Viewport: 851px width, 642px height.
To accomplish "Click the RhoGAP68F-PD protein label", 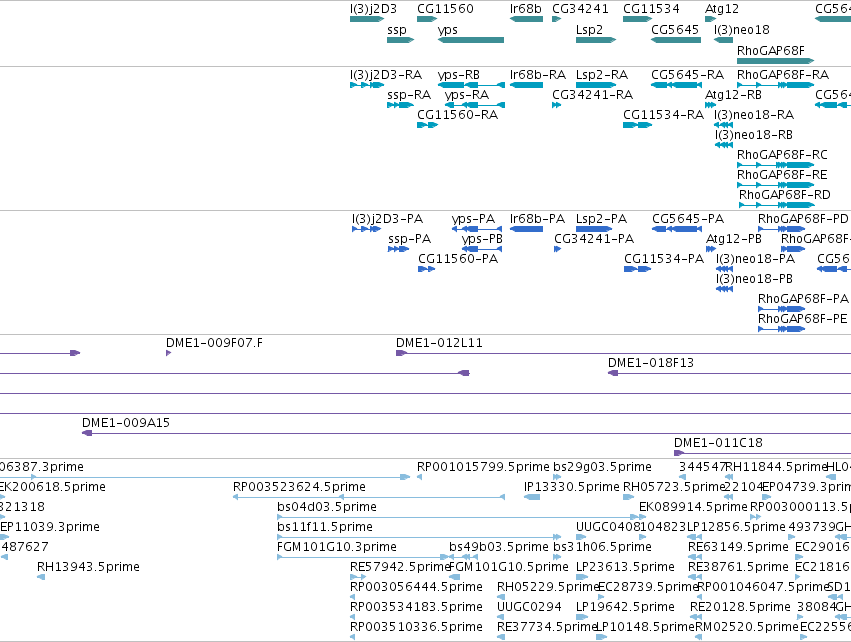I will pyautogui.click(x=803, y=219).
